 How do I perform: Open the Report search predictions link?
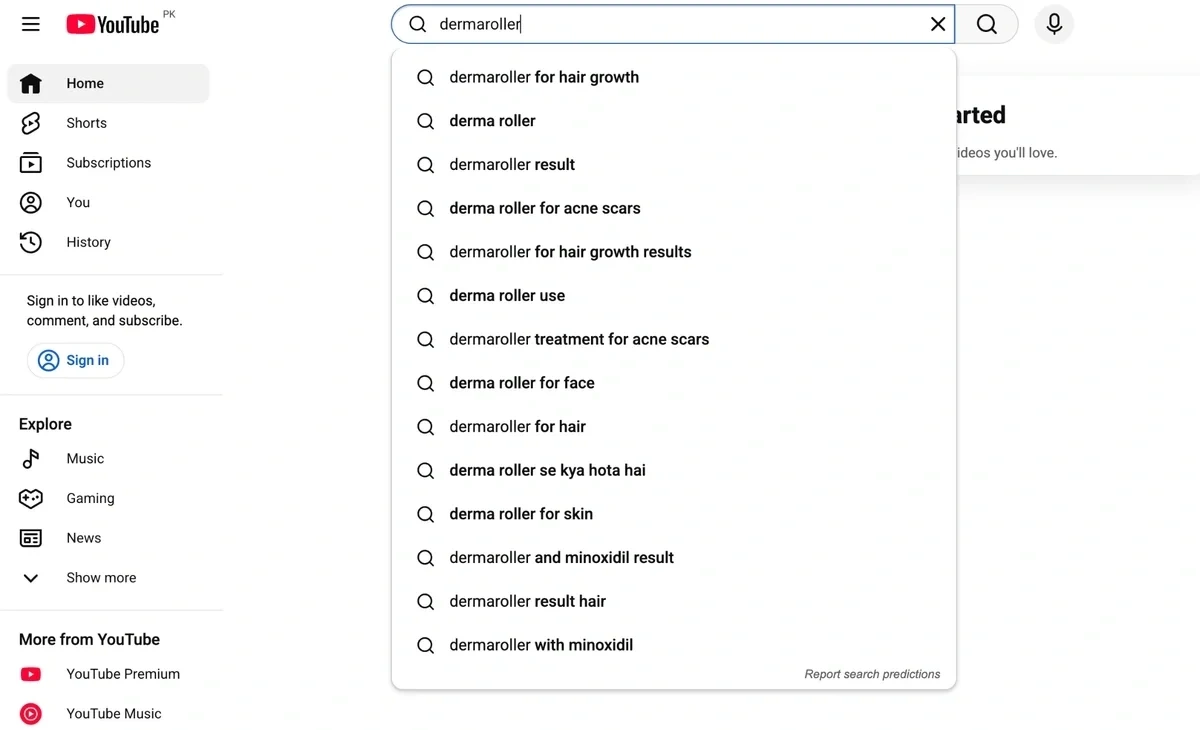tap(871, 674)
